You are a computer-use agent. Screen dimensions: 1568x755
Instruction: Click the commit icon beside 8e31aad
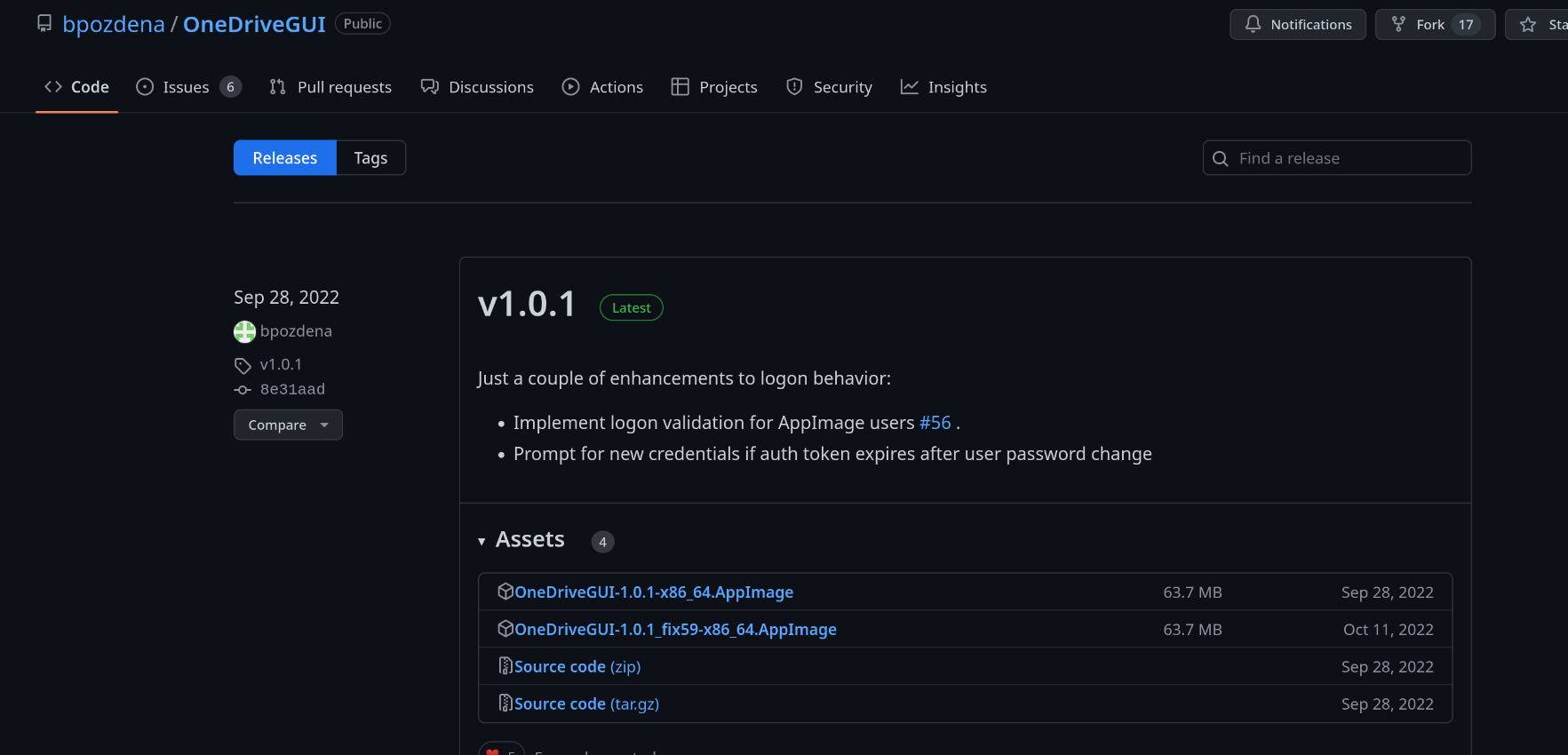click(243, 390)
